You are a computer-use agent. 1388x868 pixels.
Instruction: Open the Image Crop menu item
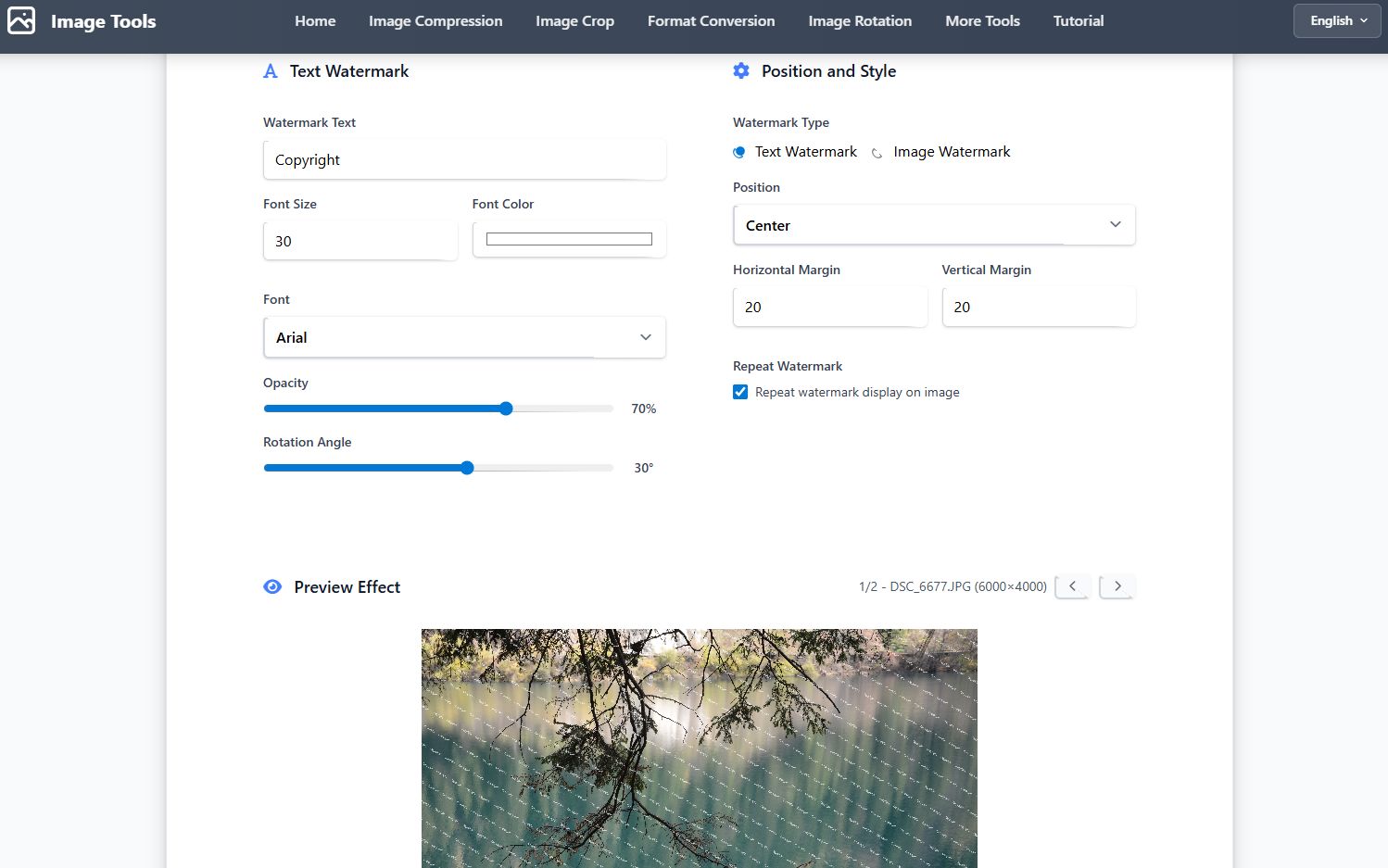click(x=574, y=20)
